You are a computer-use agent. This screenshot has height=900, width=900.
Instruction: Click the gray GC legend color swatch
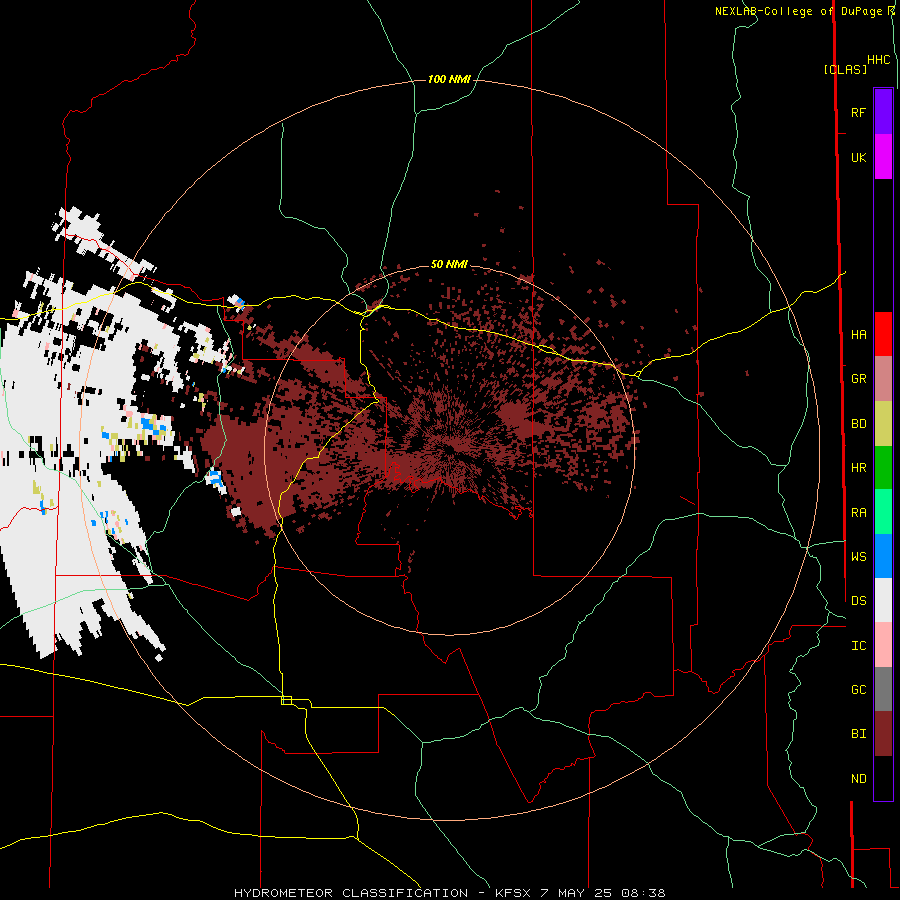coord(883,689)
